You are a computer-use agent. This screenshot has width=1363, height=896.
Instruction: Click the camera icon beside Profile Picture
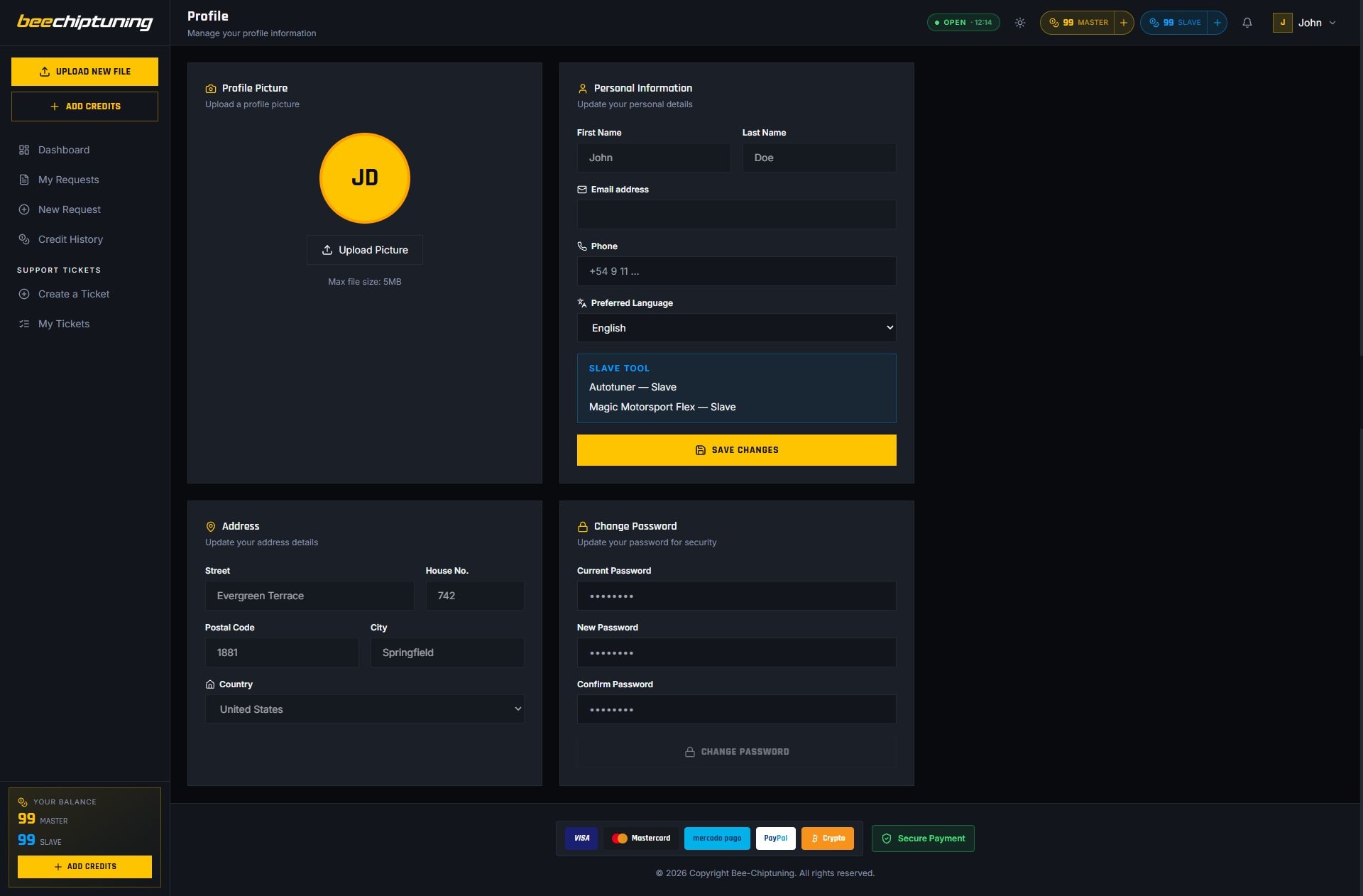[x=211, y=89]
